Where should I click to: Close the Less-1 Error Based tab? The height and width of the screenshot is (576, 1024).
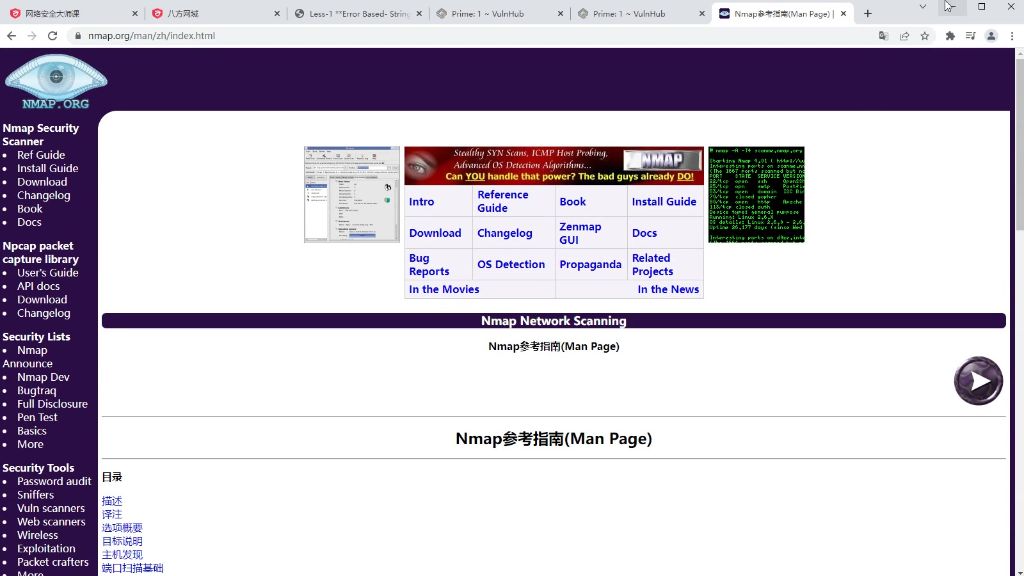(419, 13)
